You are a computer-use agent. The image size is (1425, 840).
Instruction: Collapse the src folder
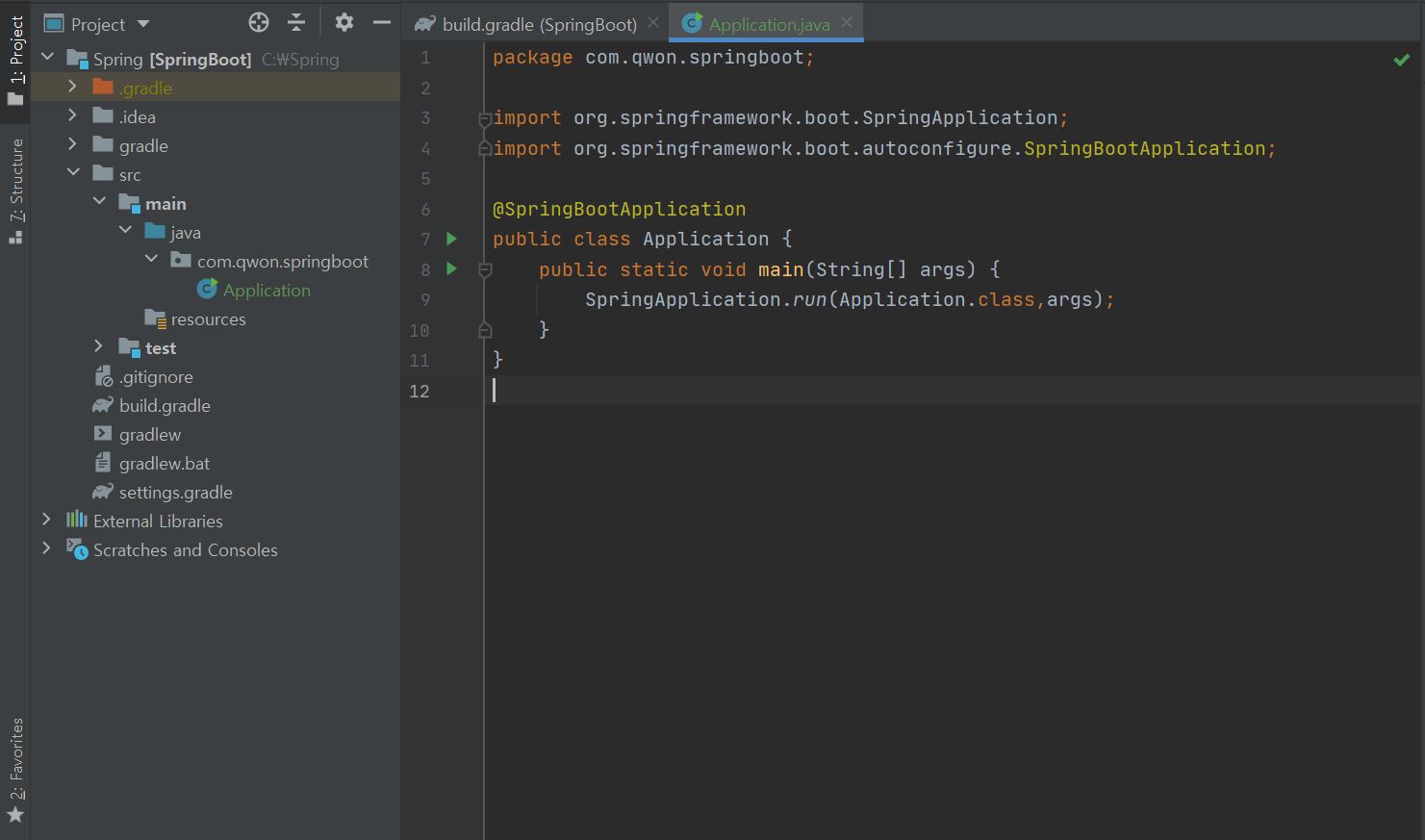click(73, 173)
